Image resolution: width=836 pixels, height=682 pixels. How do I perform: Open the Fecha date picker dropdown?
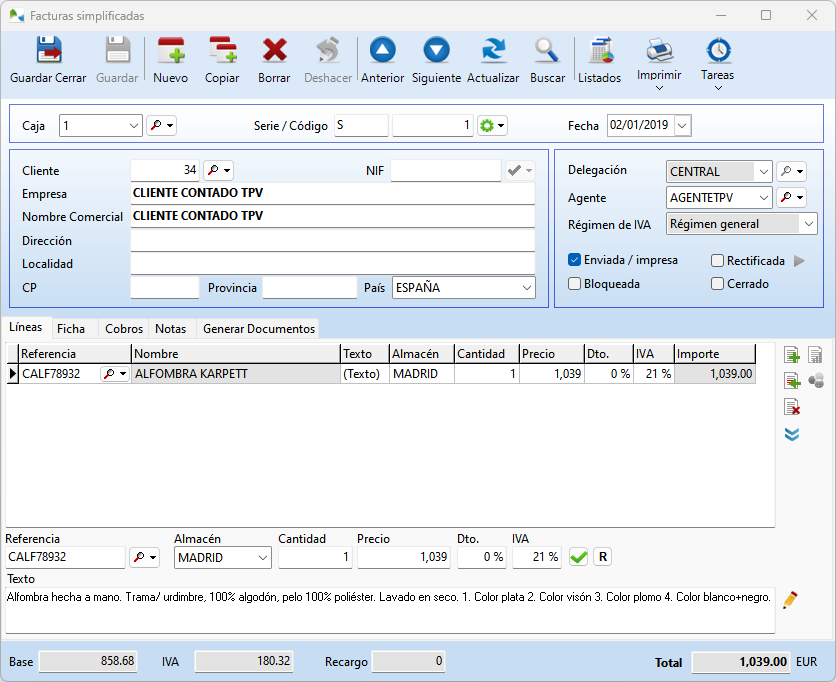[x=682, y=125]
